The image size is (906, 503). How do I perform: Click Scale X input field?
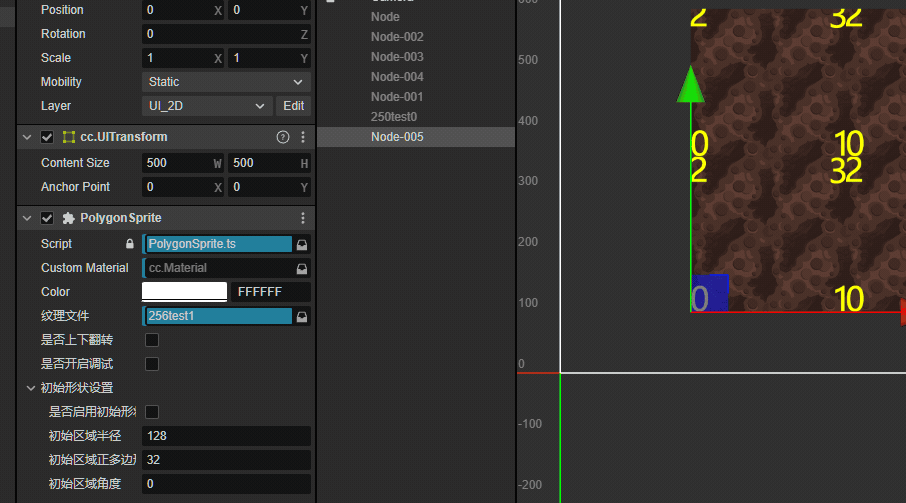pos(183,58)
